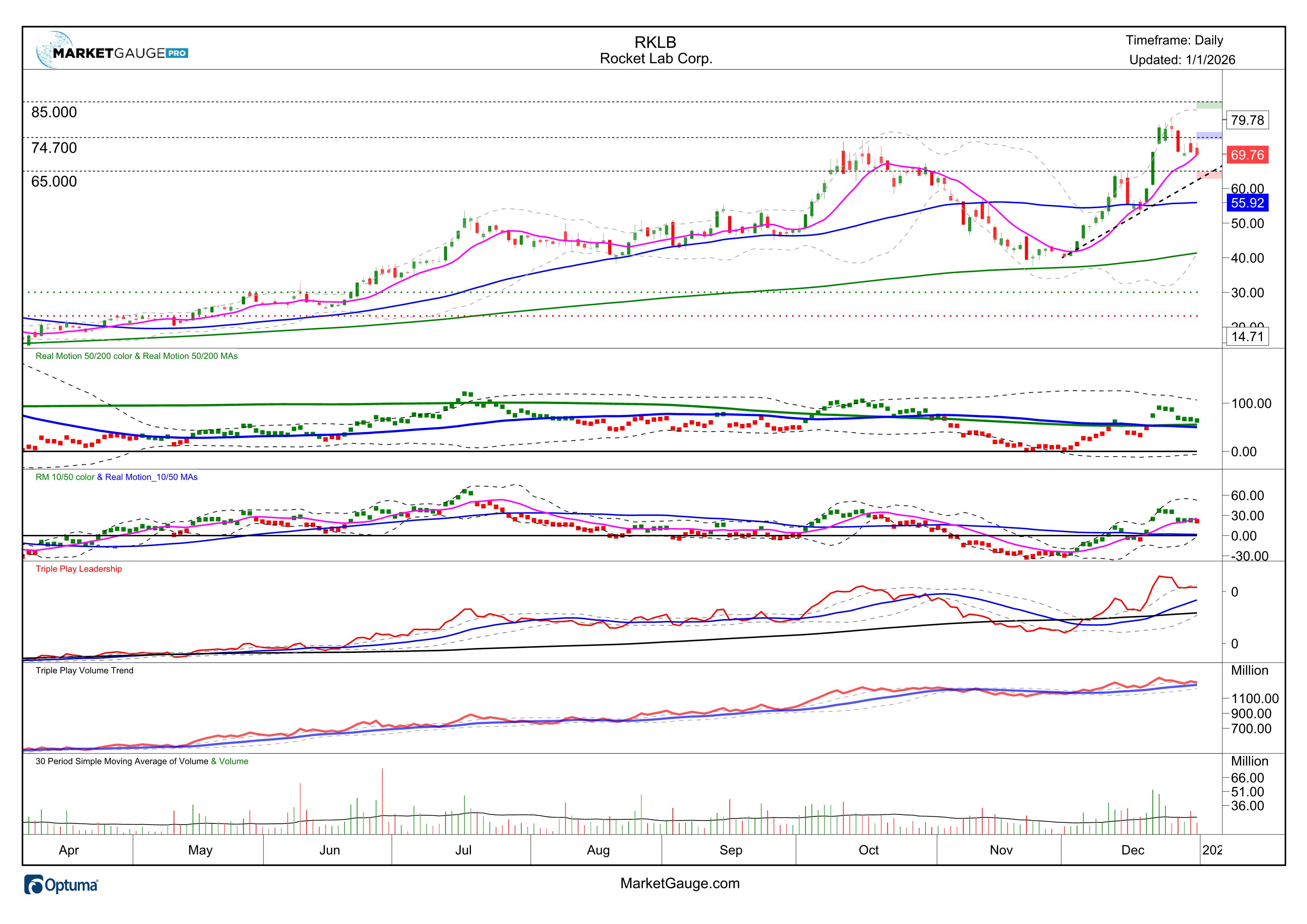
Task: Click the MarketGauge.com footer link
Action: pyautogui.click(x=680, y=884)
